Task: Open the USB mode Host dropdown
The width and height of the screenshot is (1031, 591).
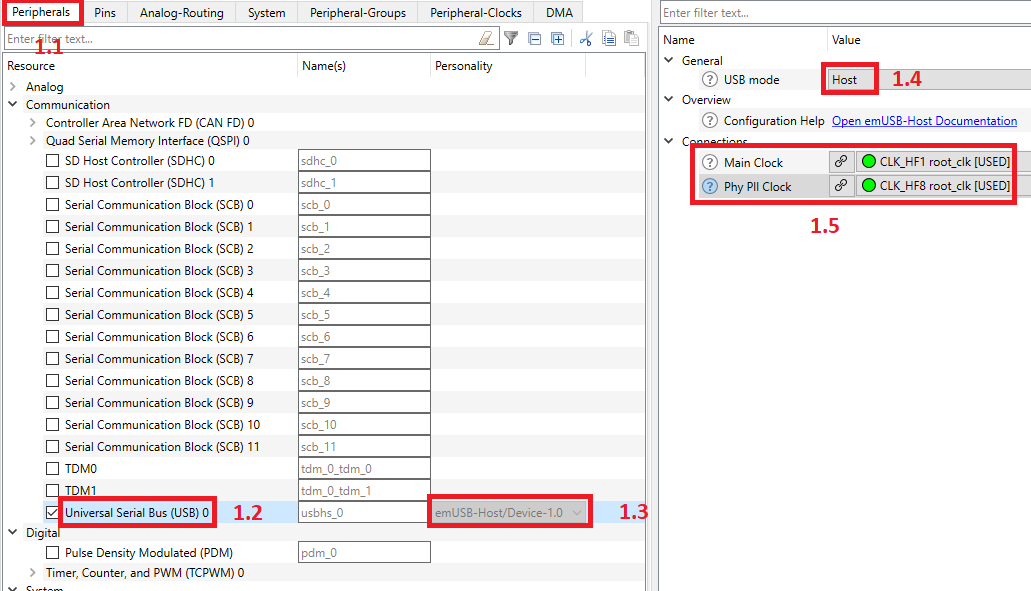Action: [851, 80]
